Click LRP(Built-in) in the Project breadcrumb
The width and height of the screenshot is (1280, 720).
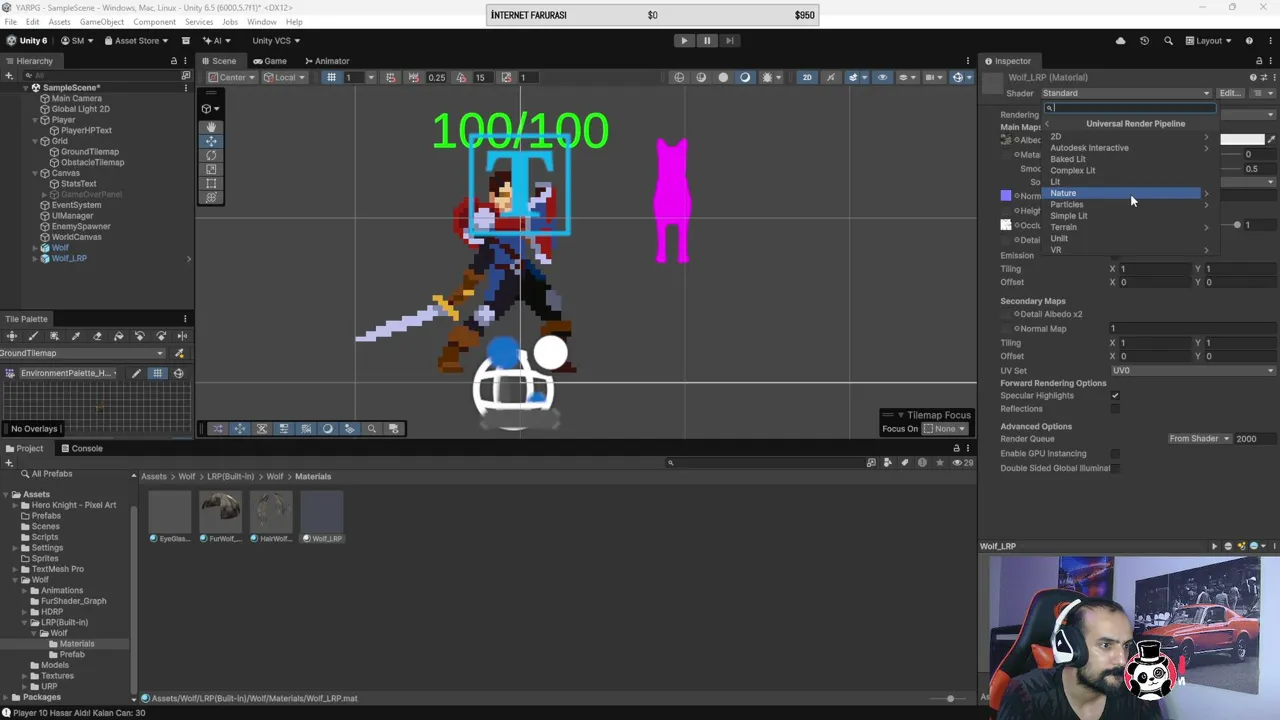pos(230,477)
